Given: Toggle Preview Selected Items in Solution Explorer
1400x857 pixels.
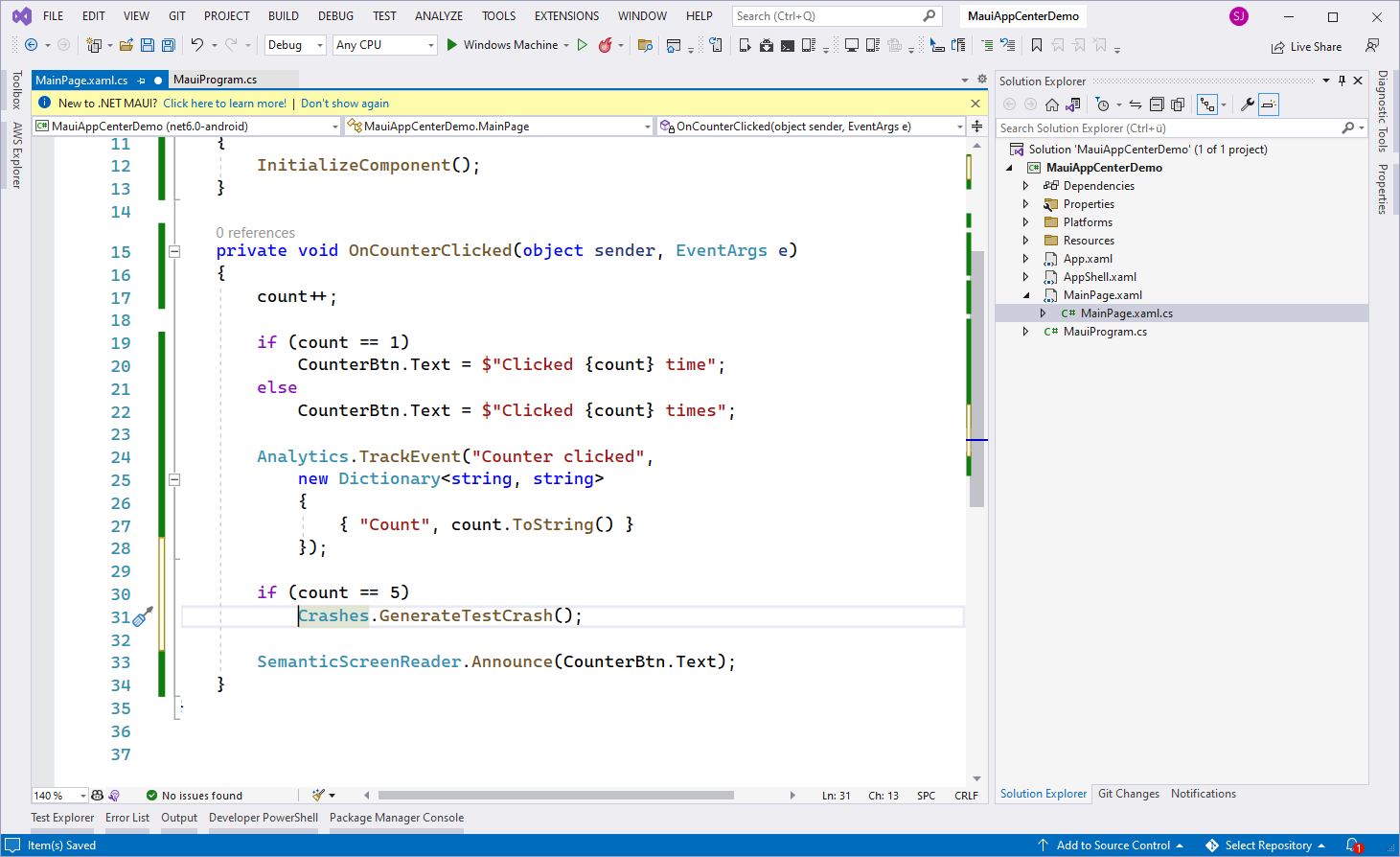Looking at the screenshot, I should pyautogui.click(x=1269, y=104).
